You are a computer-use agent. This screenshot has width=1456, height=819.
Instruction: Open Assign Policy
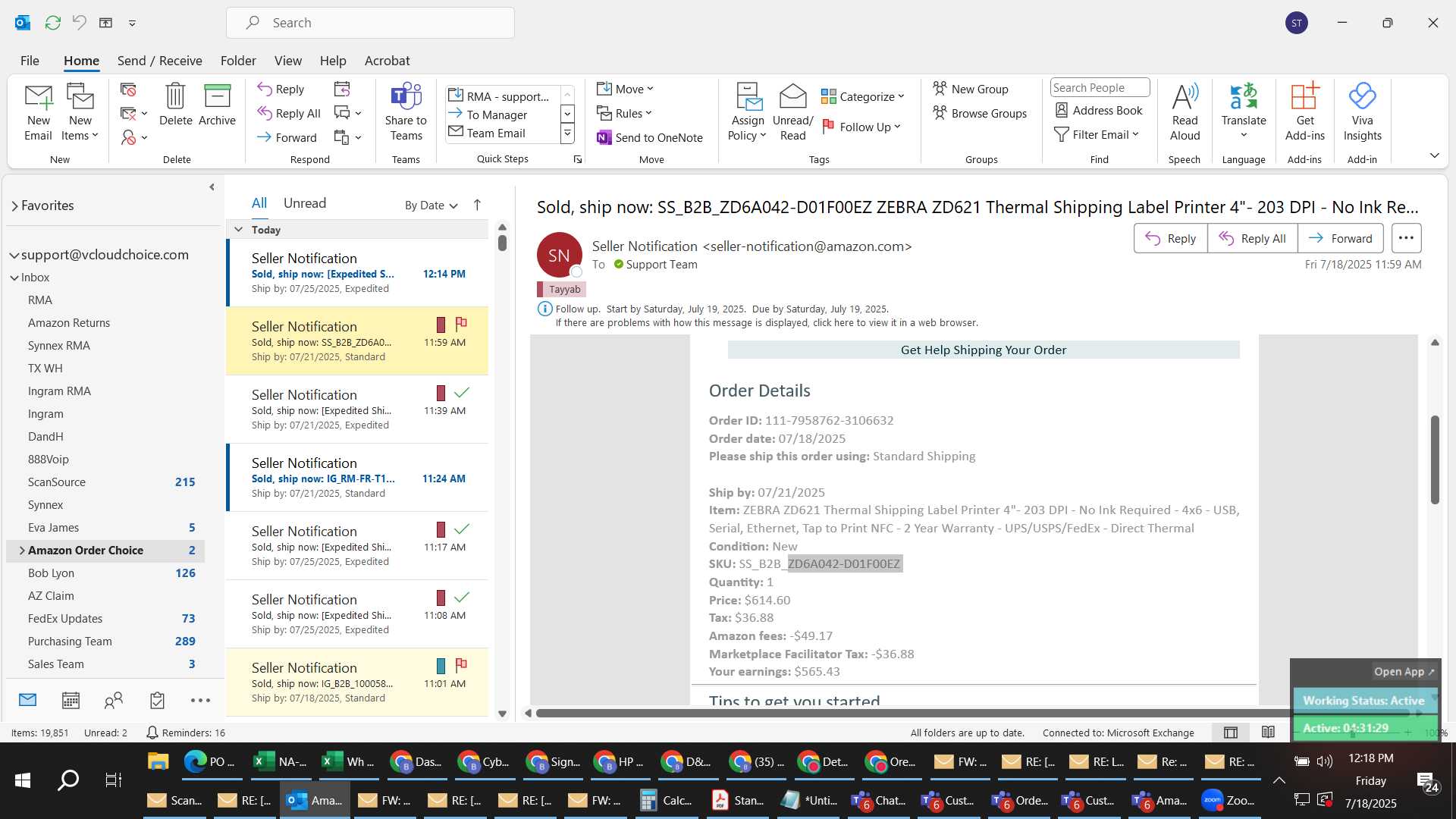(748, 112)
